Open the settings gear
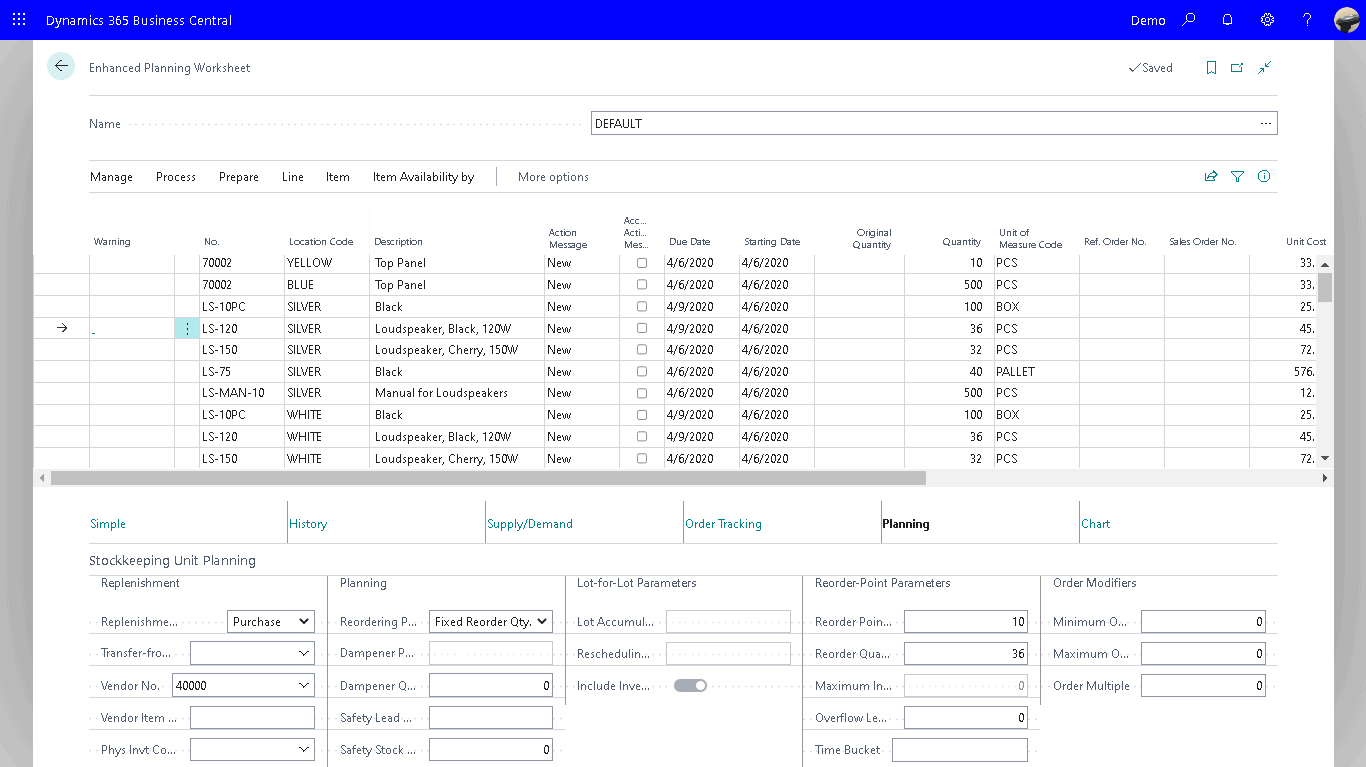The height and width of the screenshot is (767, 1366). 1267,20
